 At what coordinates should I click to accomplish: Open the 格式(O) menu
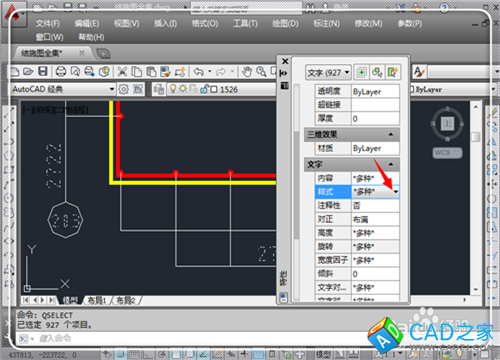[x=205, y=23]
